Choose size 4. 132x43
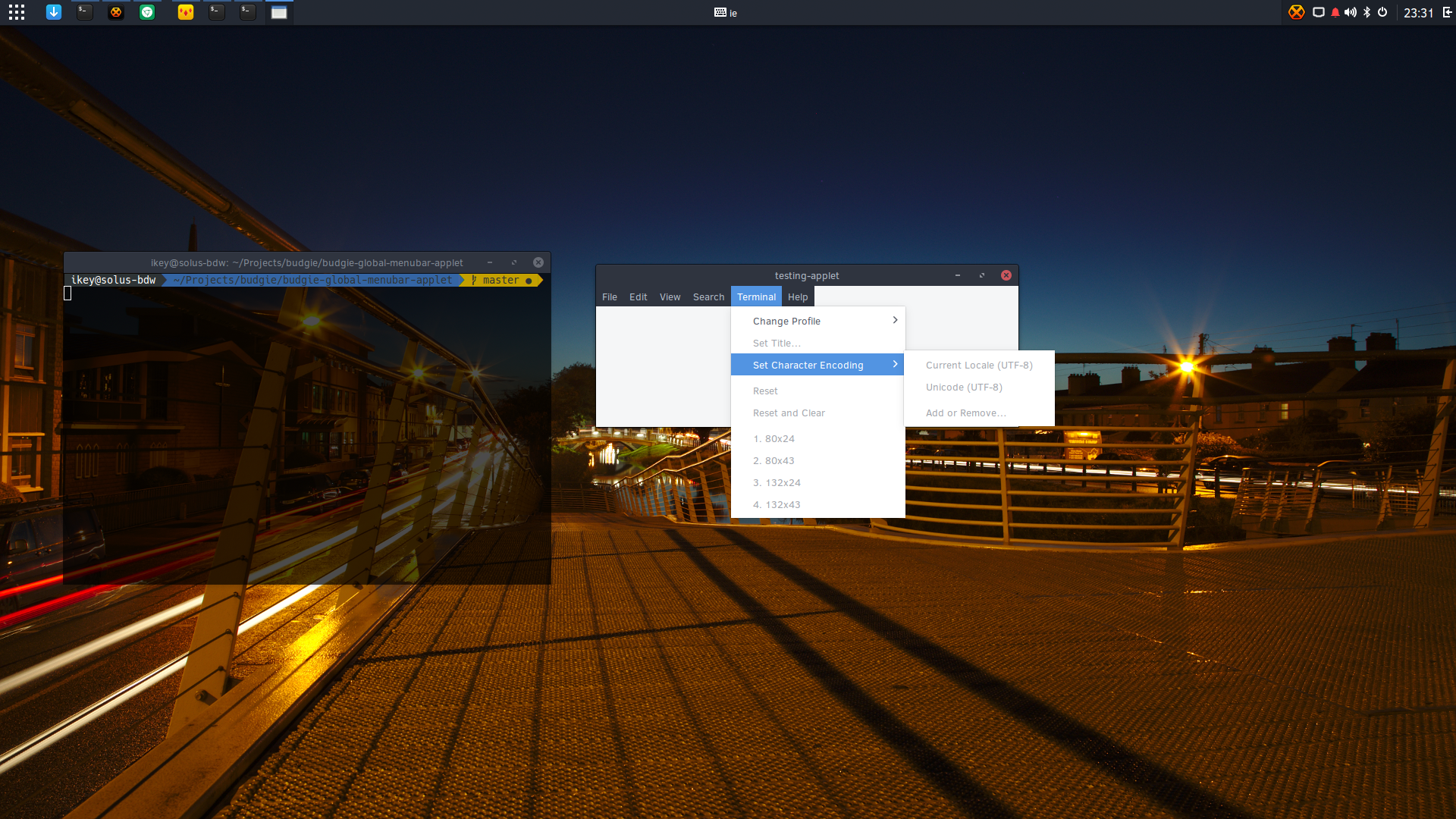Image resolution: width=1456 pixels, height=819 pixels. (x=817, y=504)
